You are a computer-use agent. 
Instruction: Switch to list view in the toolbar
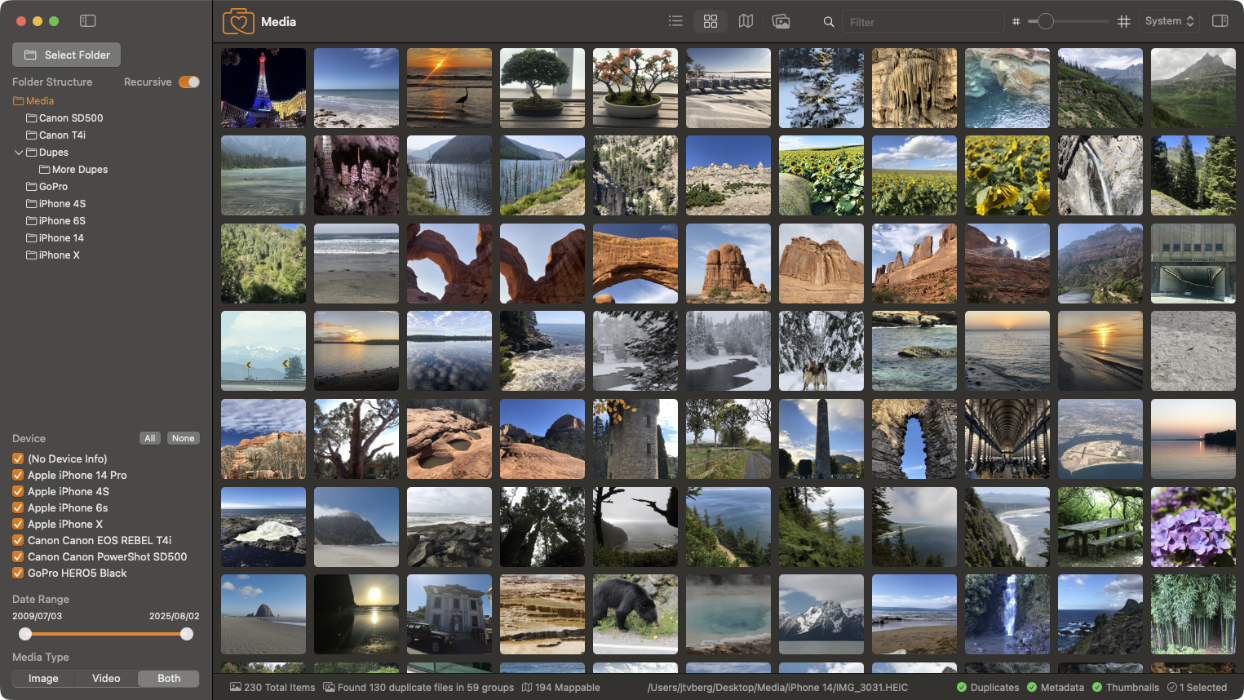coord(676,20)
